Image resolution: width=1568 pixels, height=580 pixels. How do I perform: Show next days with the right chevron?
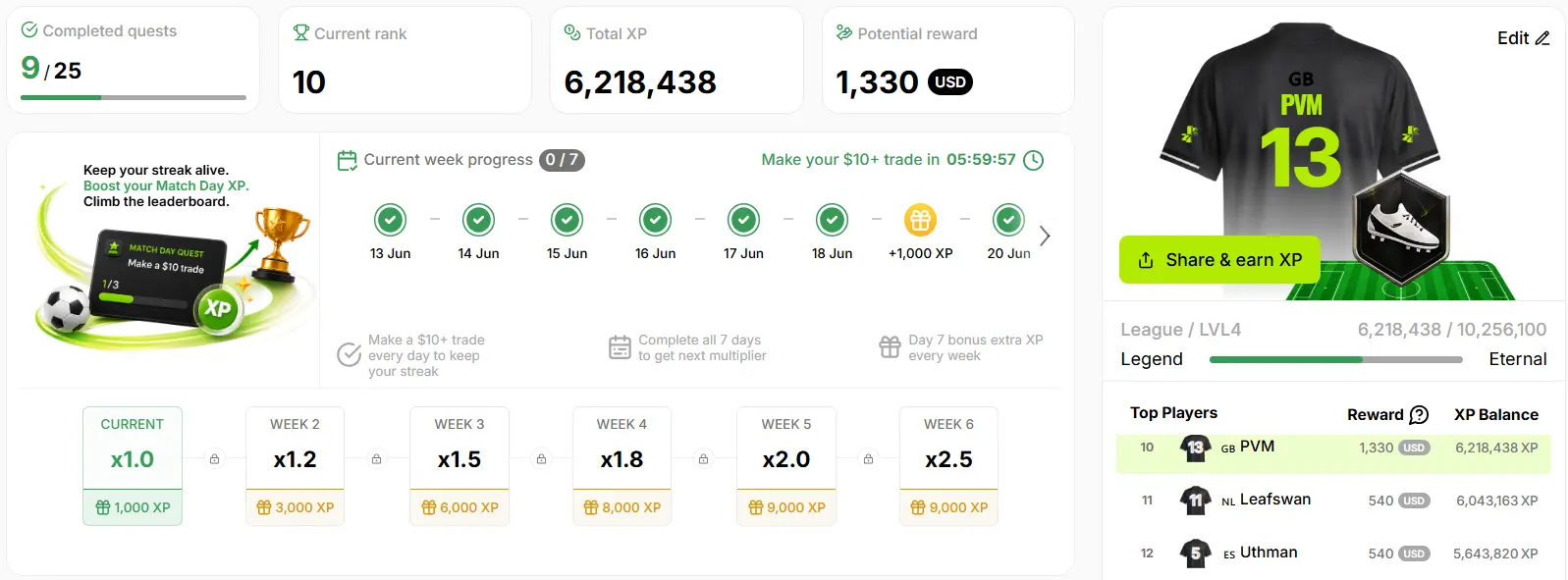click(1045, 236)
